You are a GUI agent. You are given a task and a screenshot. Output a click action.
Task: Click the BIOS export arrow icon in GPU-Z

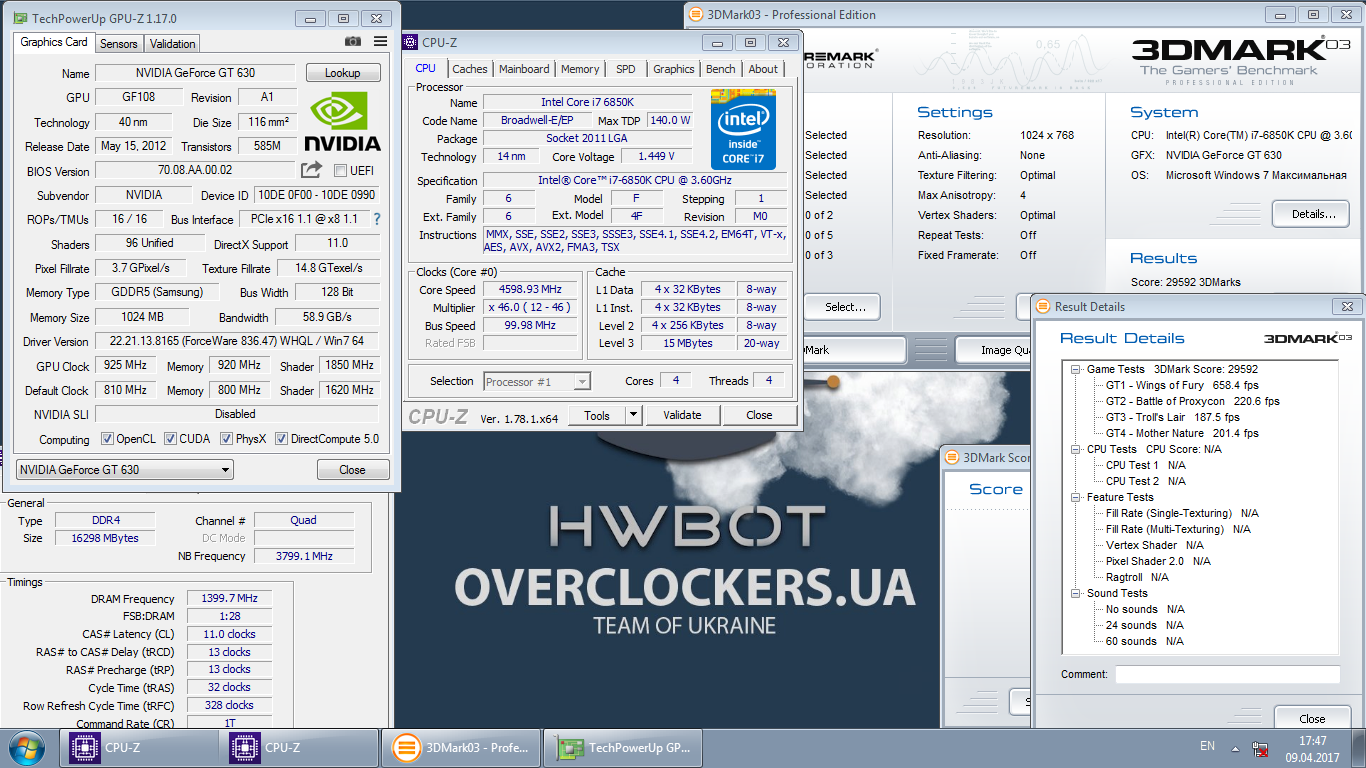pyautogui.click(x=312, y=170)
